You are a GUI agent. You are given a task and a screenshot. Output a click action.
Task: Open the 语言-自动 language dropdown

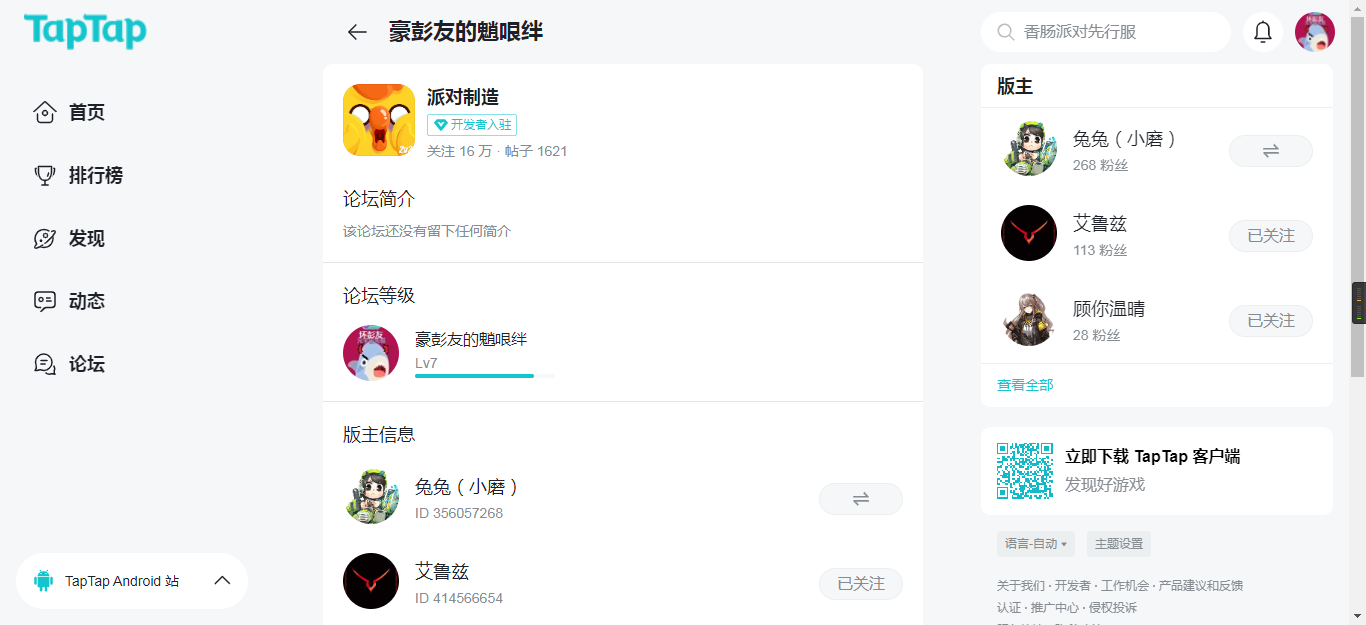click(x=1035, y=544)
